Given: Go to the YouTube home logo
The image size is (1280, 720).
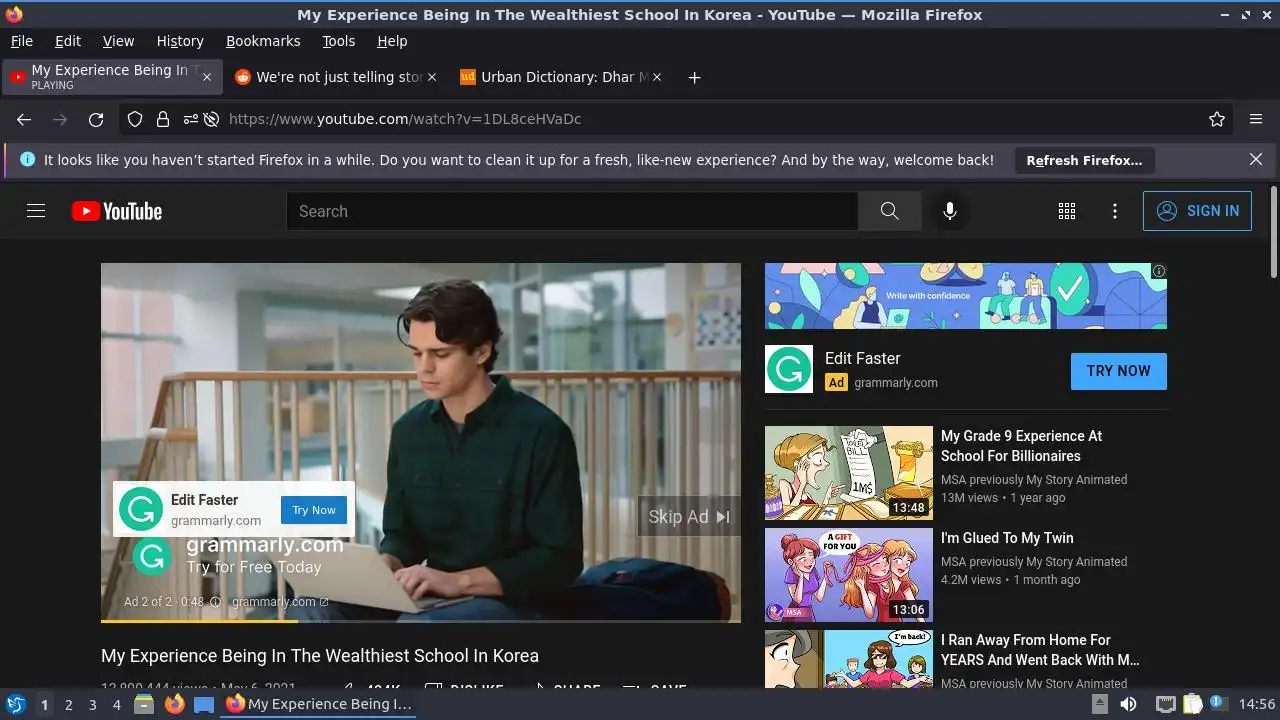Looking at the screenshot, I should pyautogui.click(x=117, y=211).
